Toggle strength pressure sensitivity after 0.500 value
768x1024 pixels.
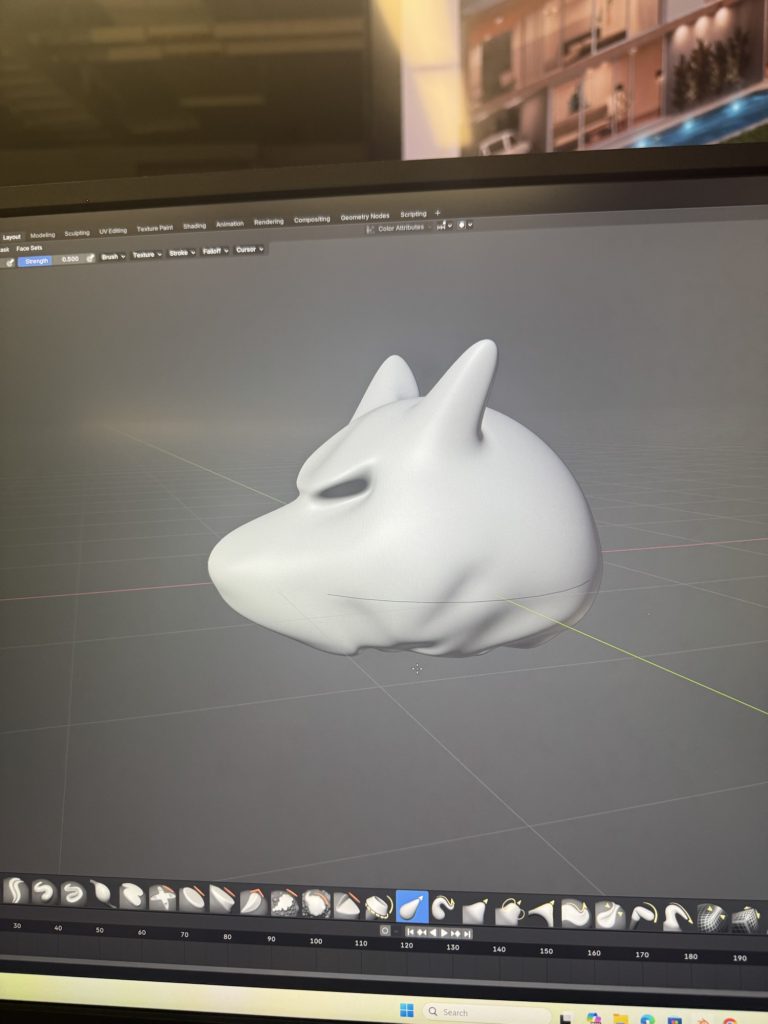coord(90,259)
